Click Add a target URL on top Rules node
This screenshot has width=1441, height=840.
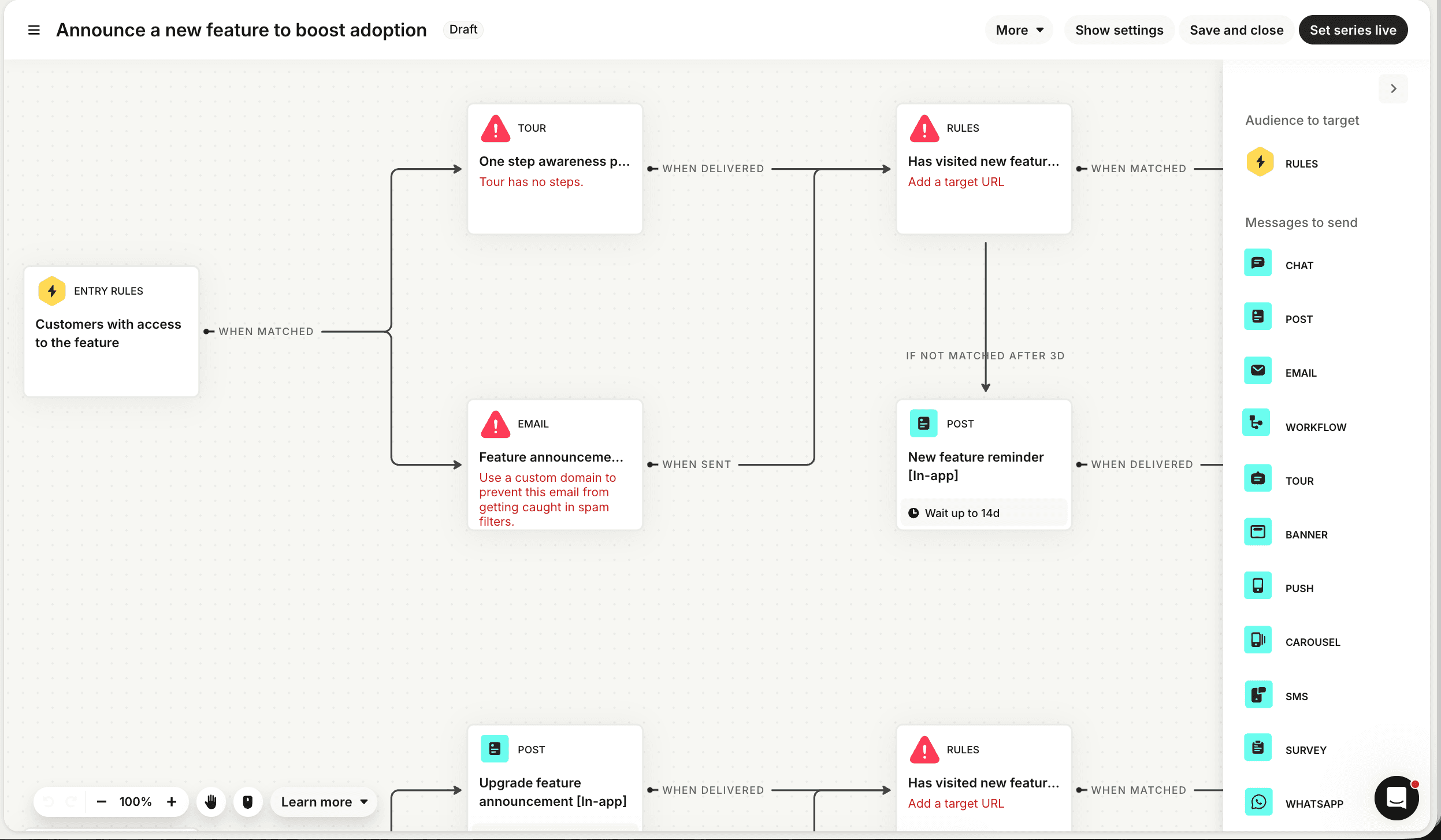956,182
